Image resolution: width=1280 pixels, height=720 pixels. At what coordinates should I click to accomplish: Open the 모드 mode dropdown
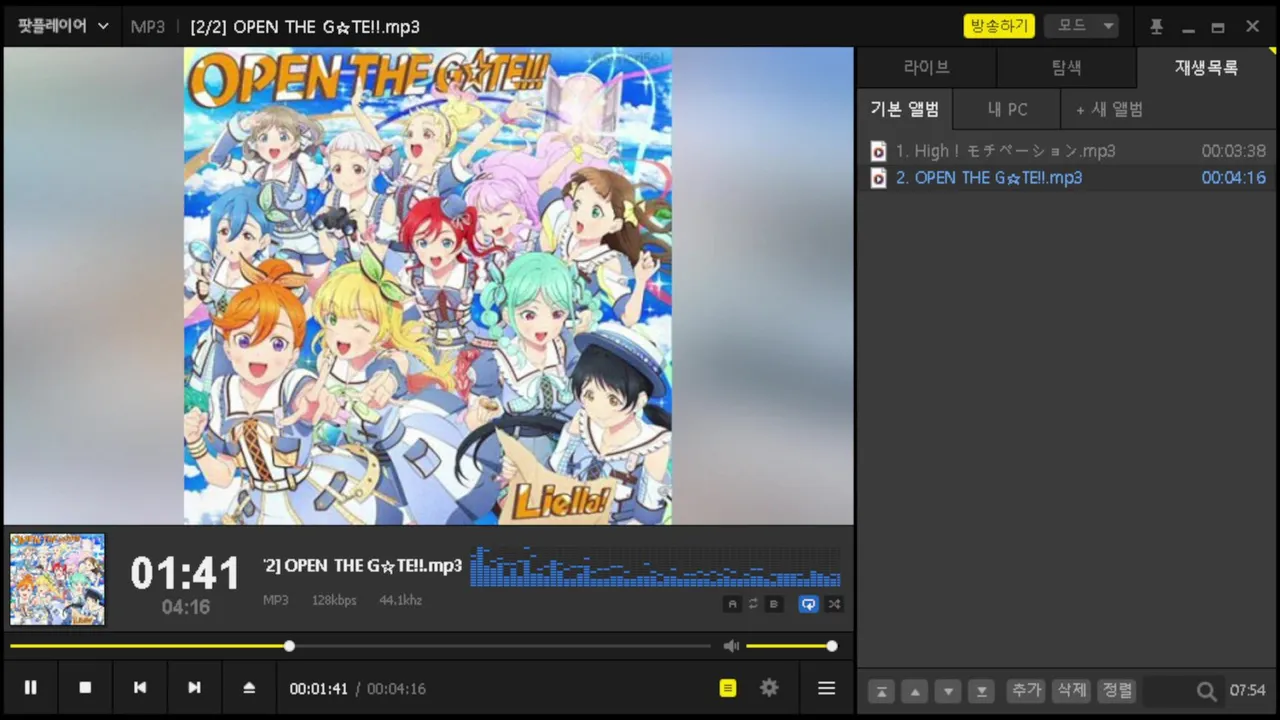pos(1081,26)
